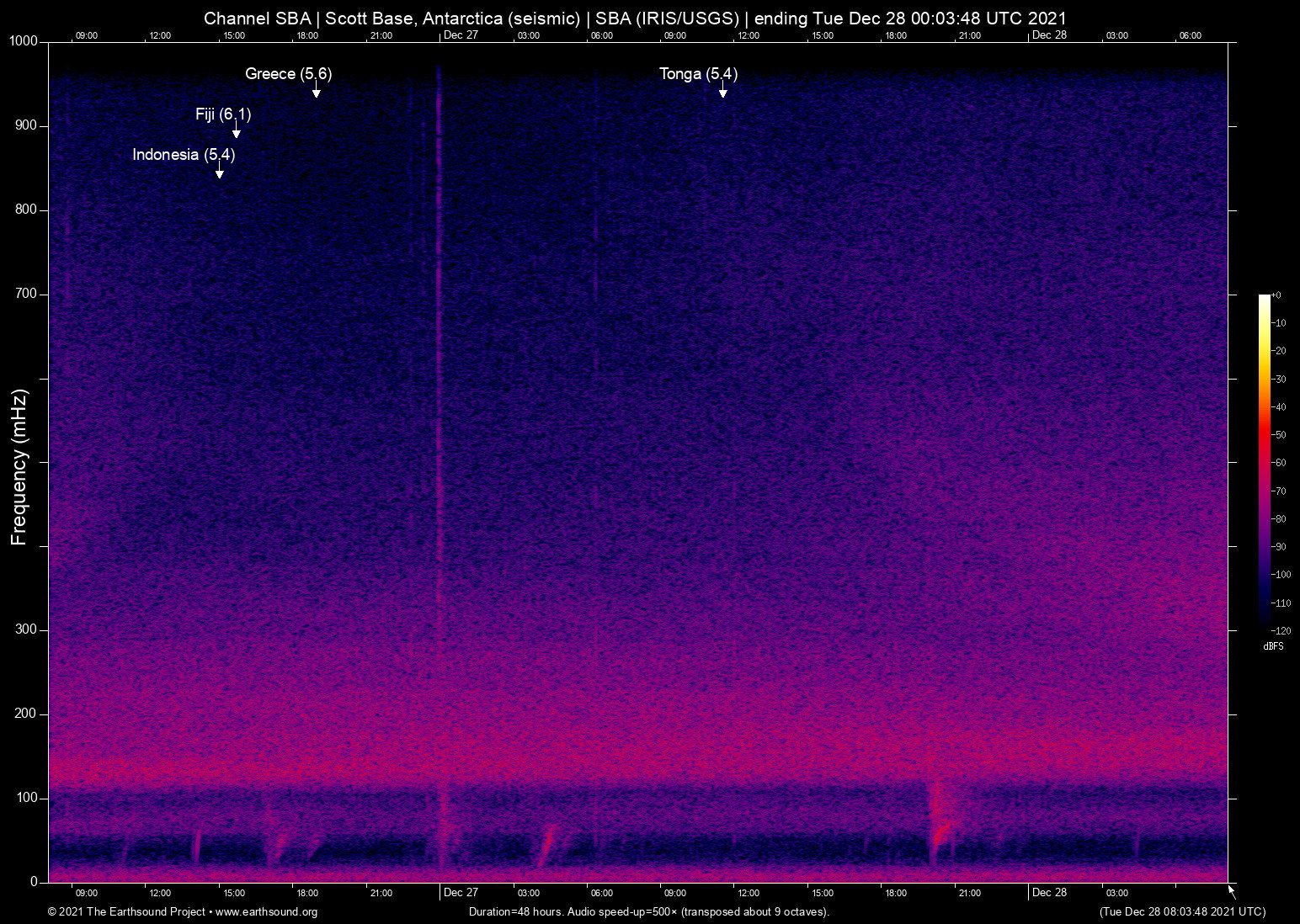Click the 500 mHz gridline label
Viewport: 1300px width, 924px height.
tap(25, 461)
